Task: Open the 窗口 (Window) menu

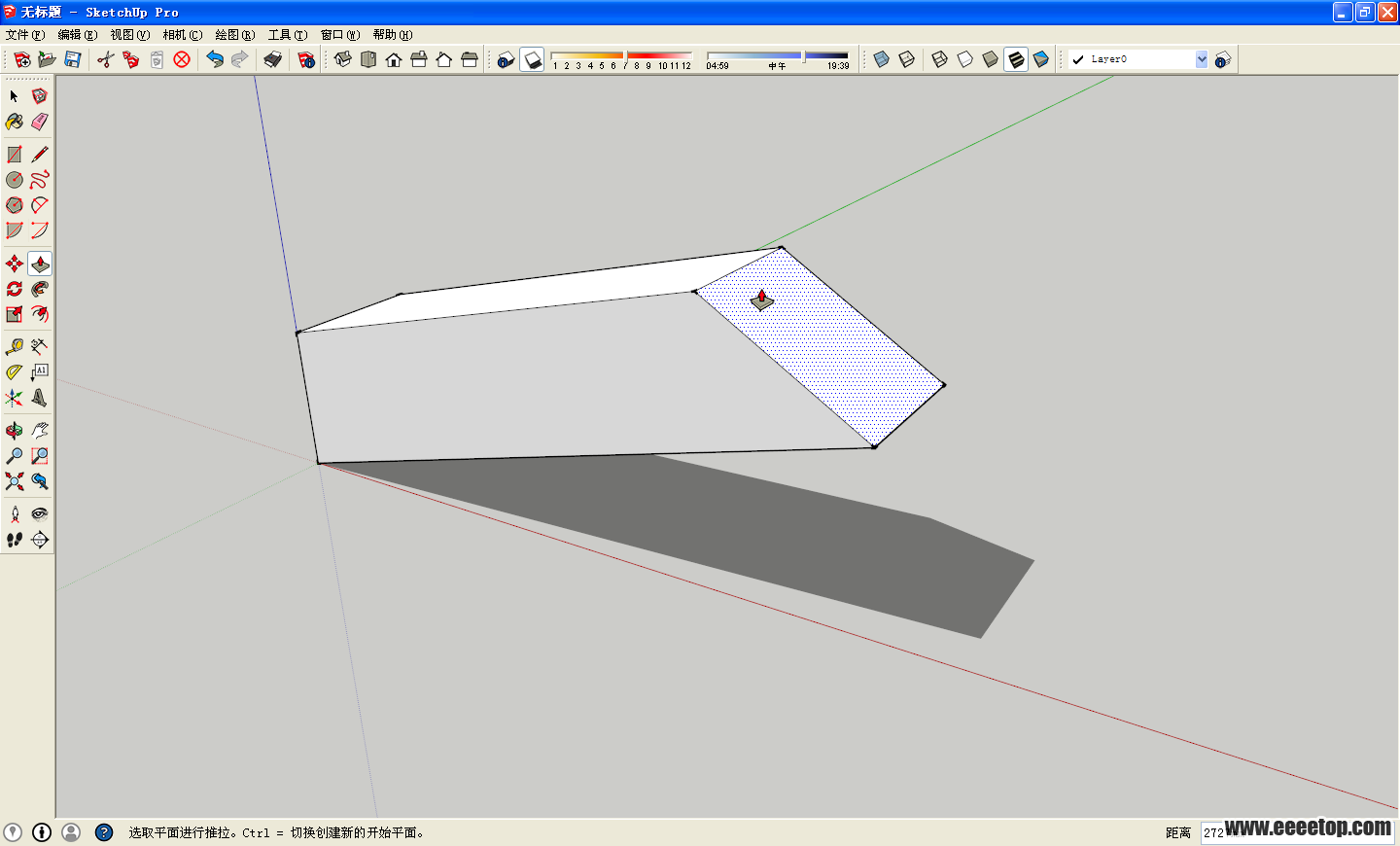Action: 340,35
